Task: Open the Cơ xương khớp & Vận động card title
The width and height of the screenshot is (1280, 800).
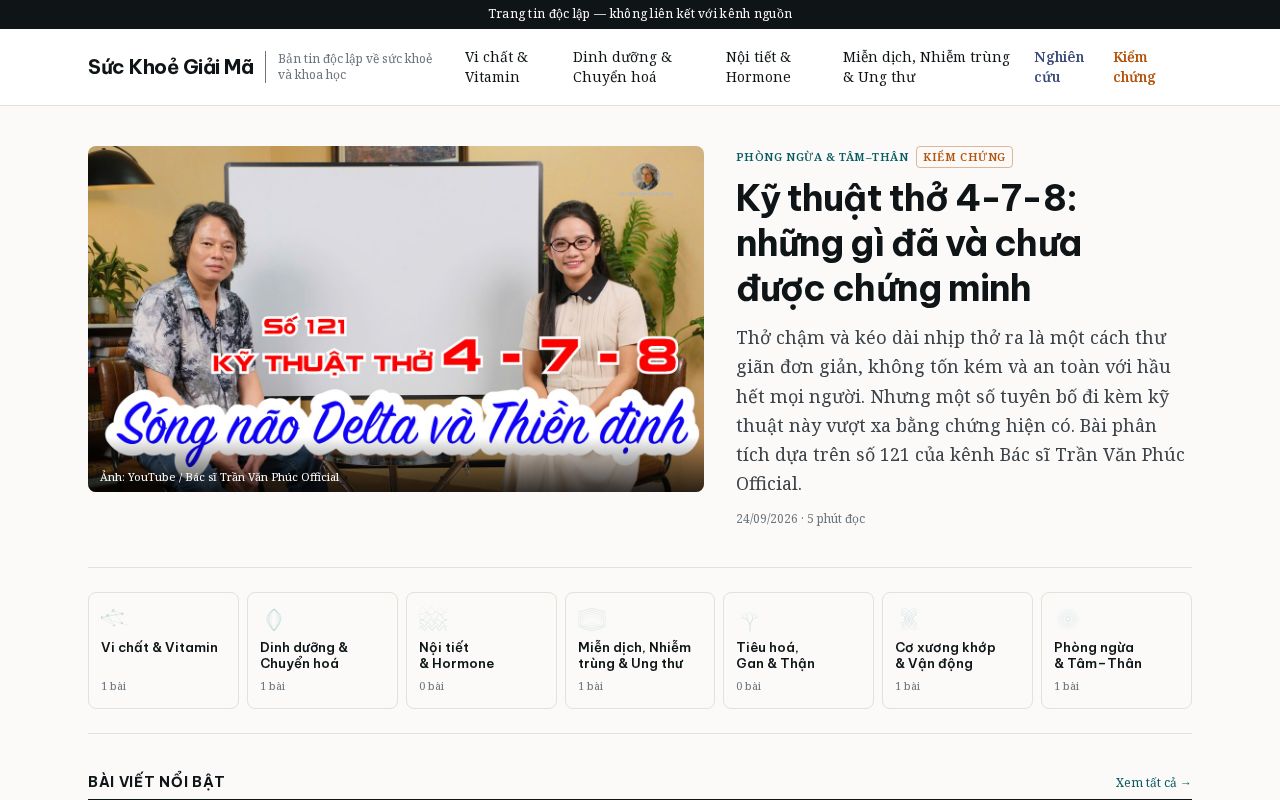Action: click(x=945, y=655)
